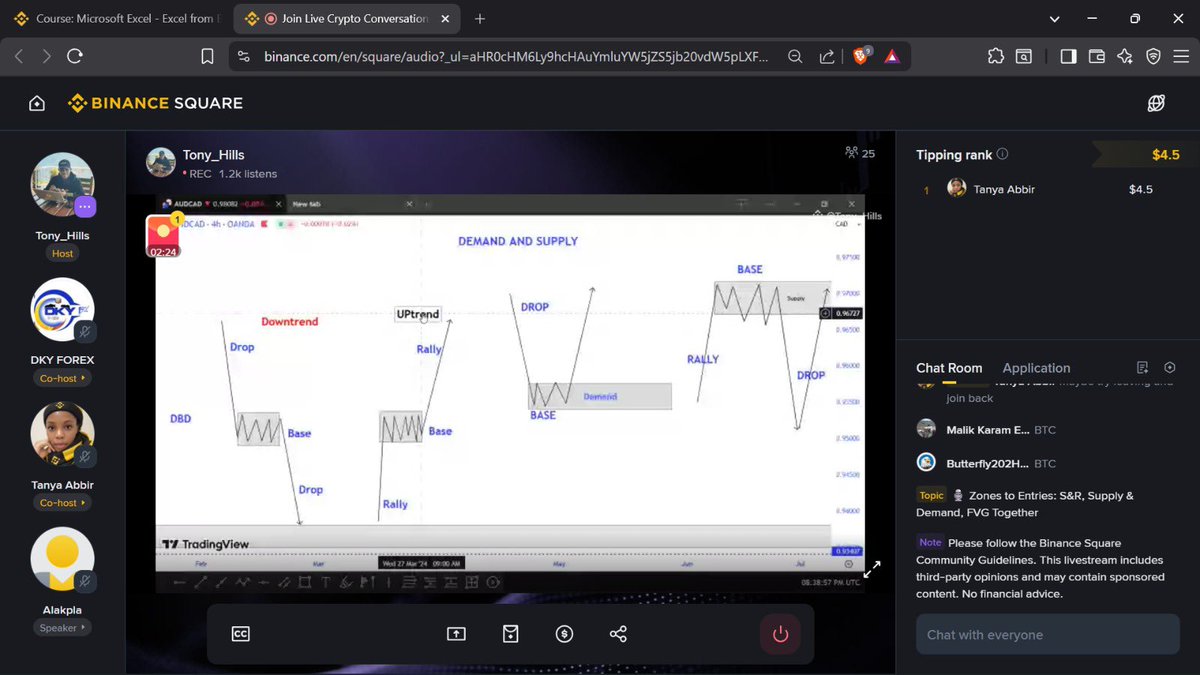The height and width of the screenshot is (675, 1200).
Task: Bookmark this page
Action: coord(207,57)
